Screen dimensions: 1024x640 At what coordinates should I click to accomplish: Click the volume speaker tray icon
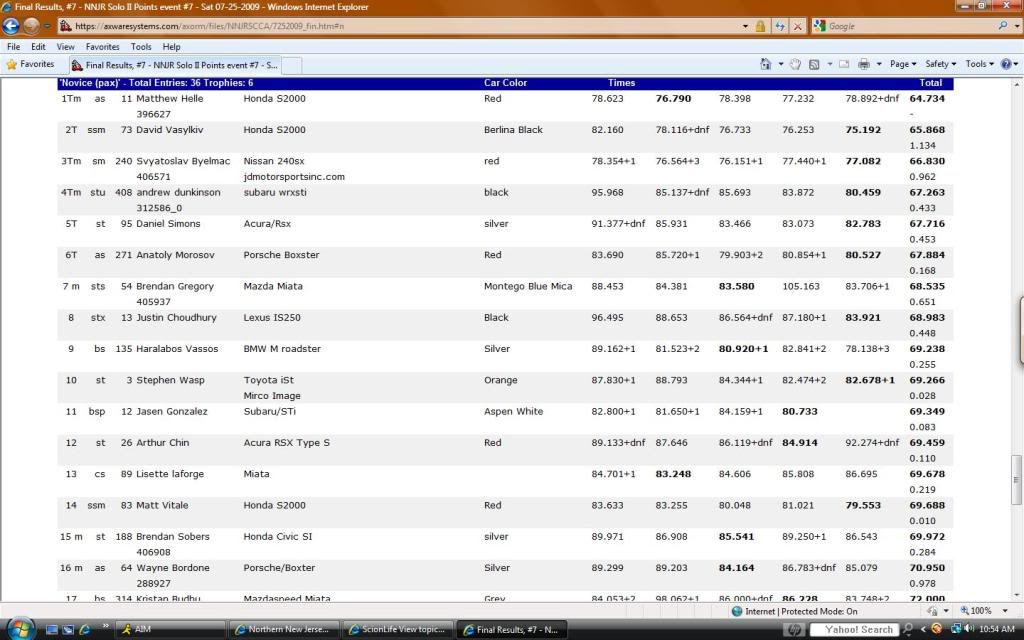pos(969,629)
